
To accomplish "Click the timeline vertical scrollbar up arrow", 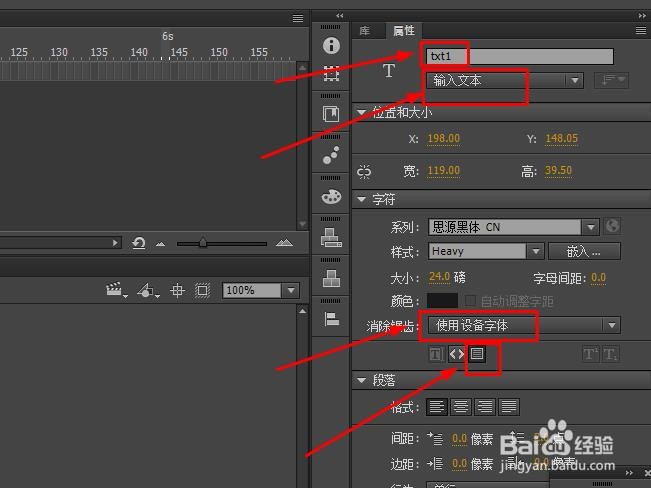I will (302, 67).
